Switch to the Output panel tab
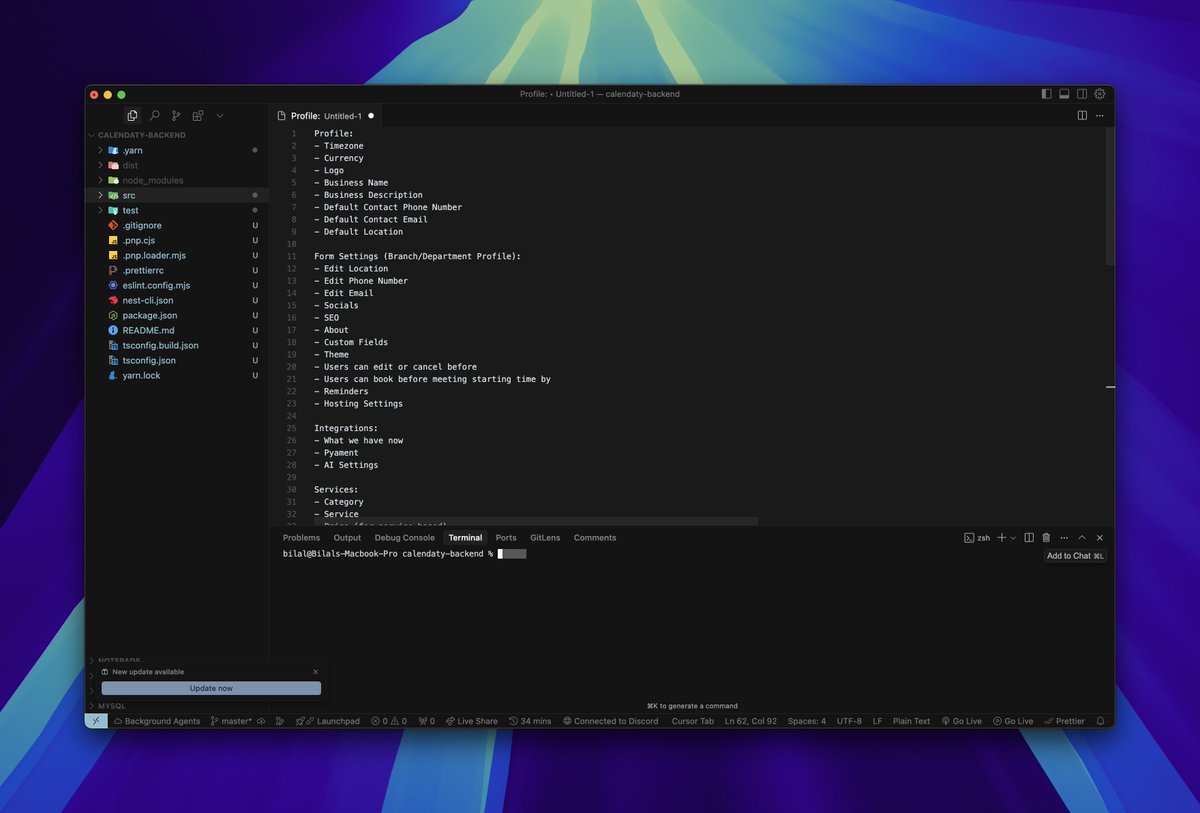Viewport: 1200px width, 813px height. click(x=347, y=538)
